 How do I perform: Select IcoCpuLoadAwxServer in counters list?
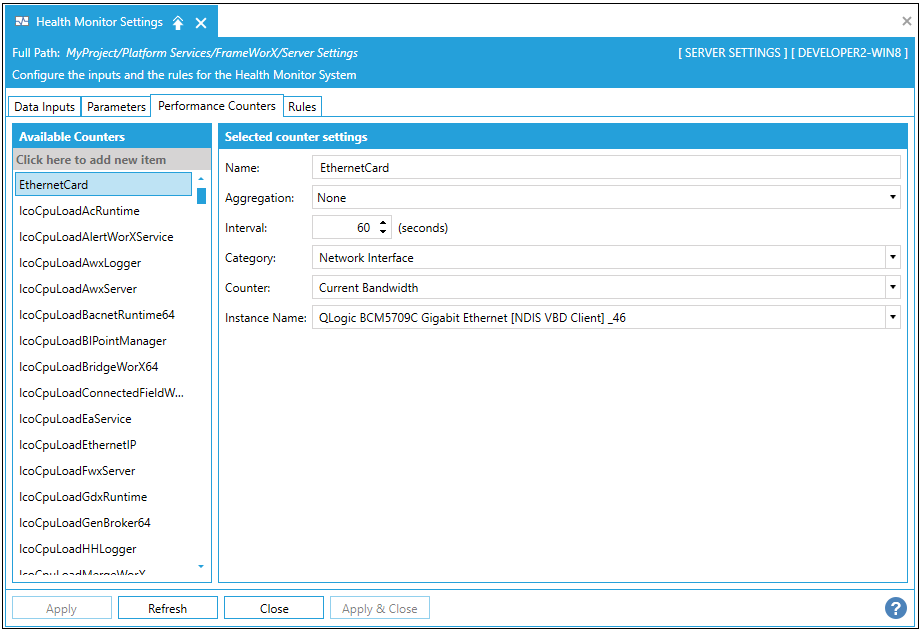[x=78, y=289]
